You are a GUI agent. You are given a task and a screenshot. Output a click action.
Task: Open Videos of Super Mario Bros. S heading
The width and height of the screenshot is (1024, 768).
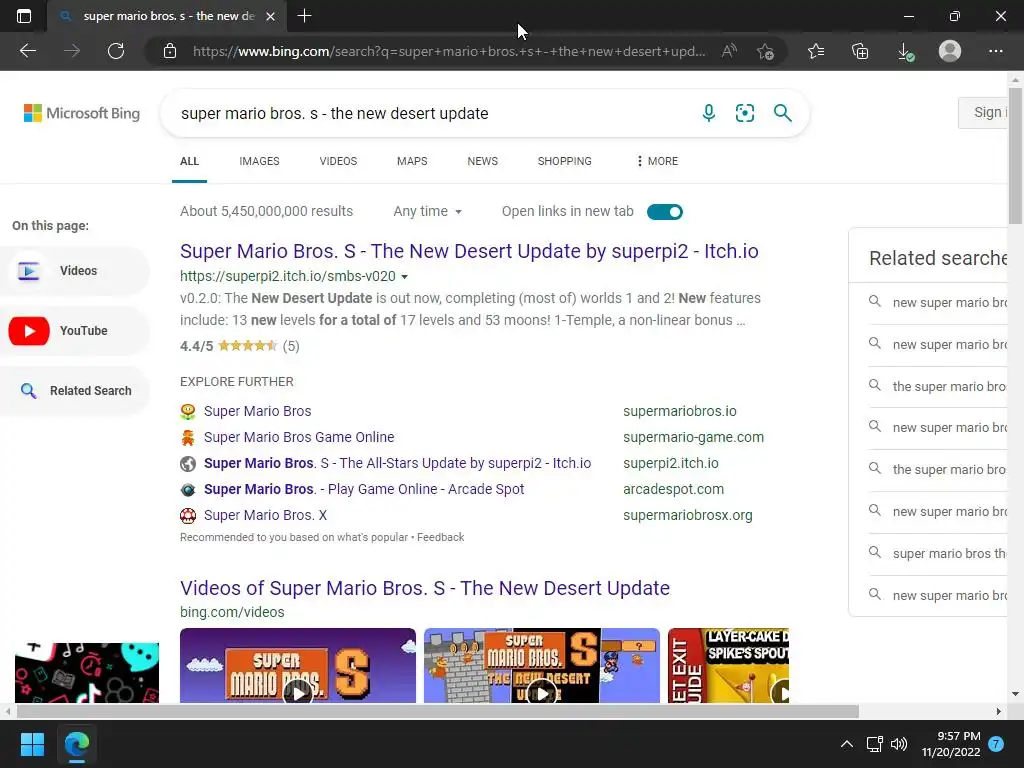[x=425, y=588]
